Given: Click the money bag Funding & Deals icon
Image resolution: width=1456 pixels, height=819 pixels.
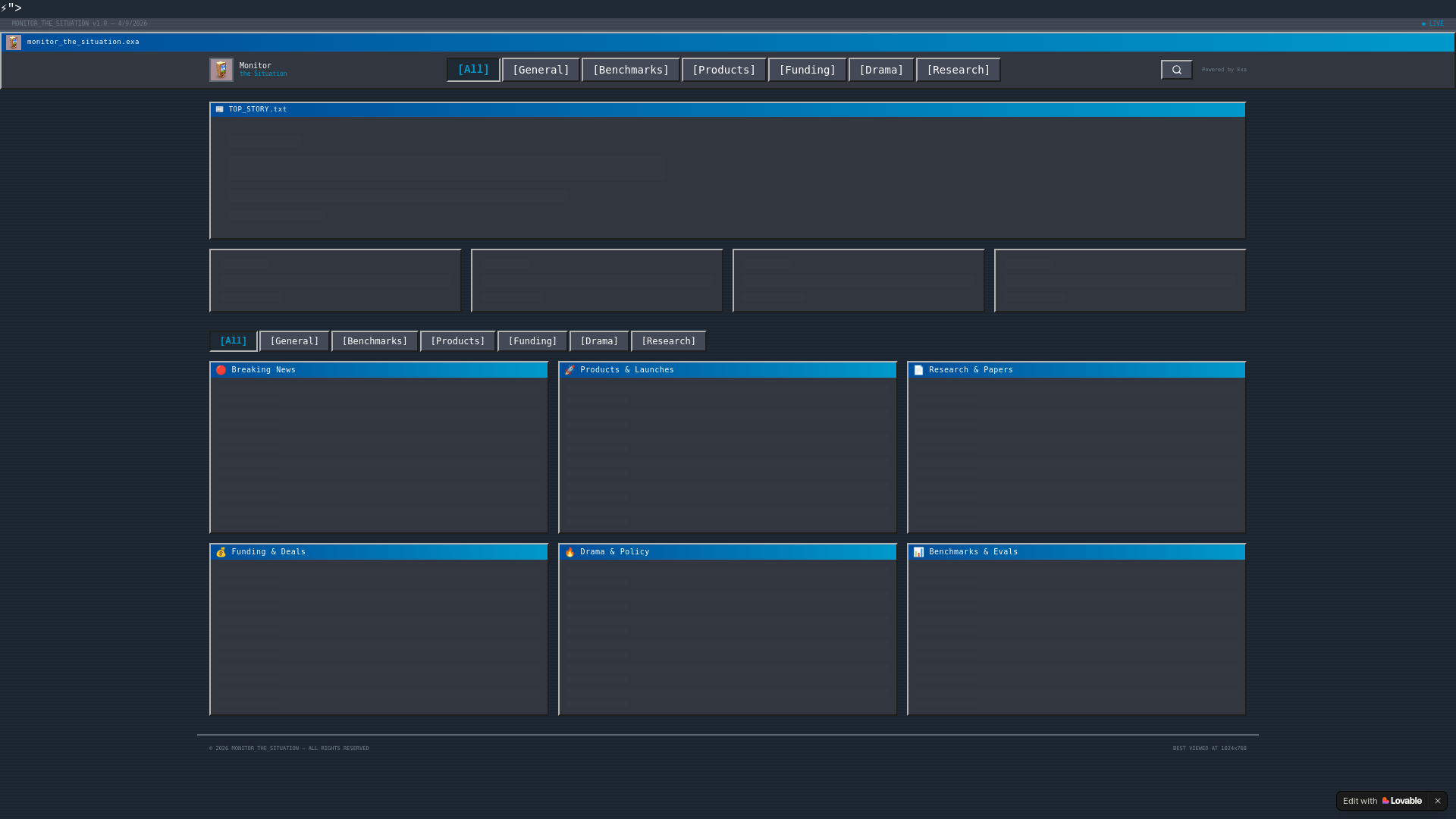Looking at the screenshot, I should pos(221,552).
